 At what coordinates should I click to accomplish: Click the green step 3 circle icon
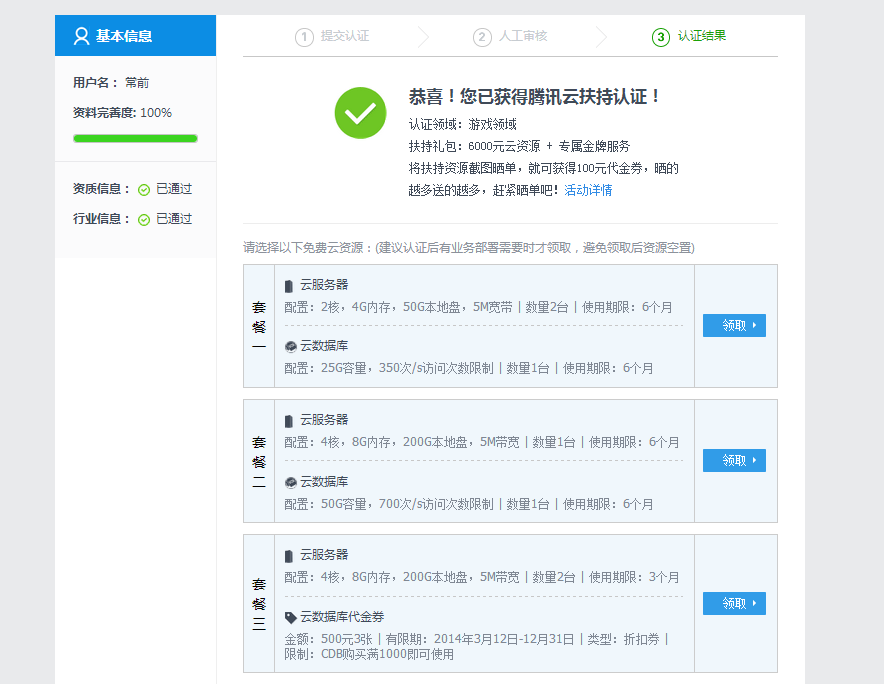coord(661,37)
